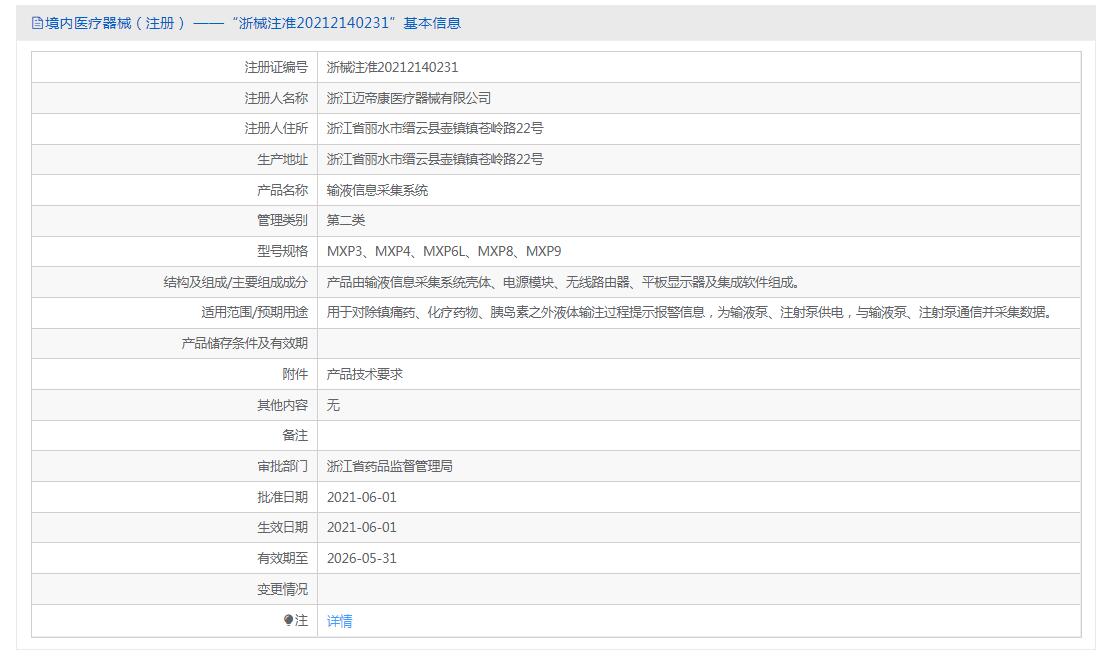Click the 有效期至 label
1116x671 pixels.
pos(283,559)
